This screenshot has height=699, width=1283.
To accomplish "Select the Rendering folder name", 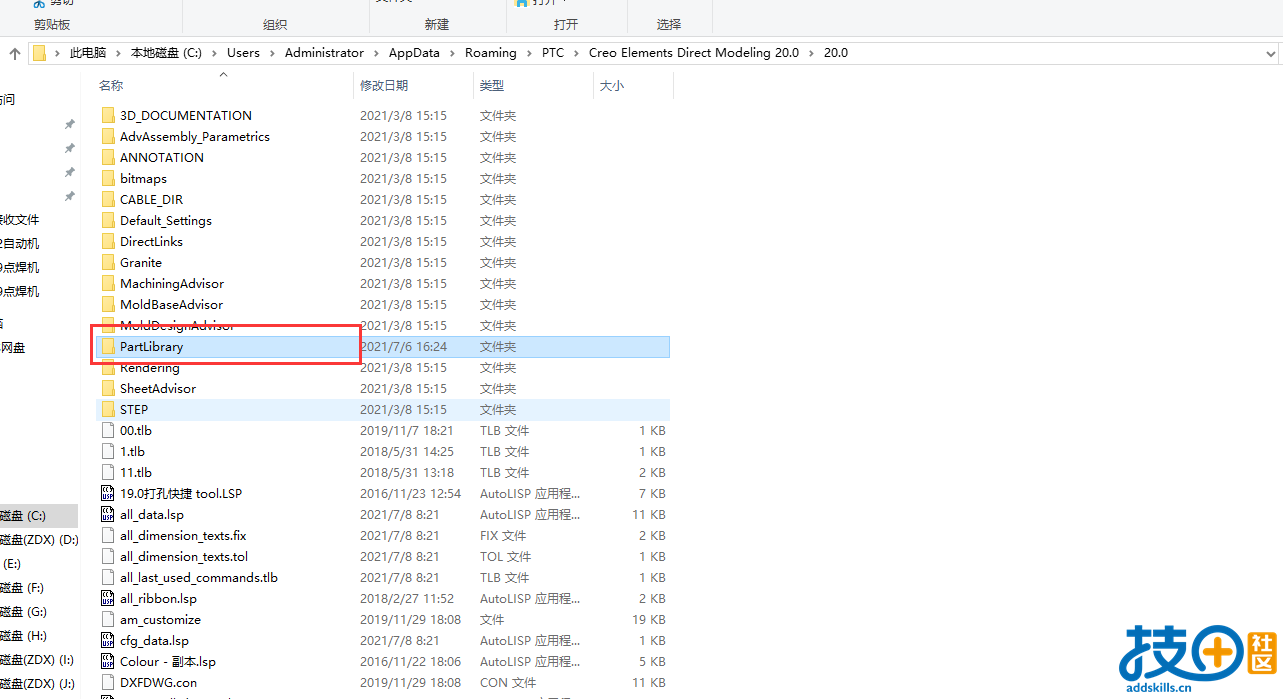I will pos(150,368).
